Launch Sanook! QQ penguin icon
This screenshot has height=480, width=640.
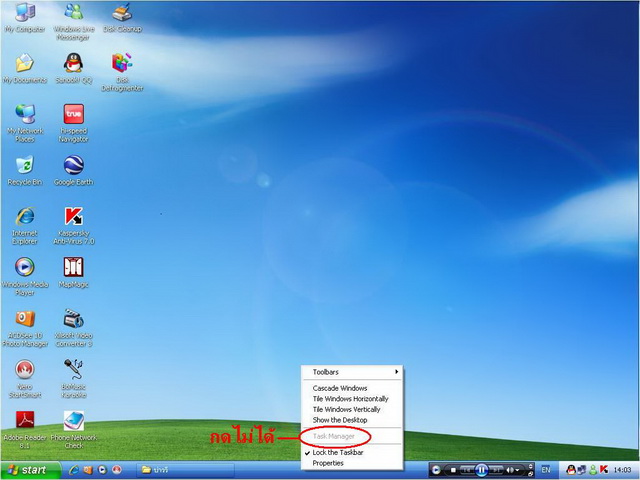pos(73,68)
